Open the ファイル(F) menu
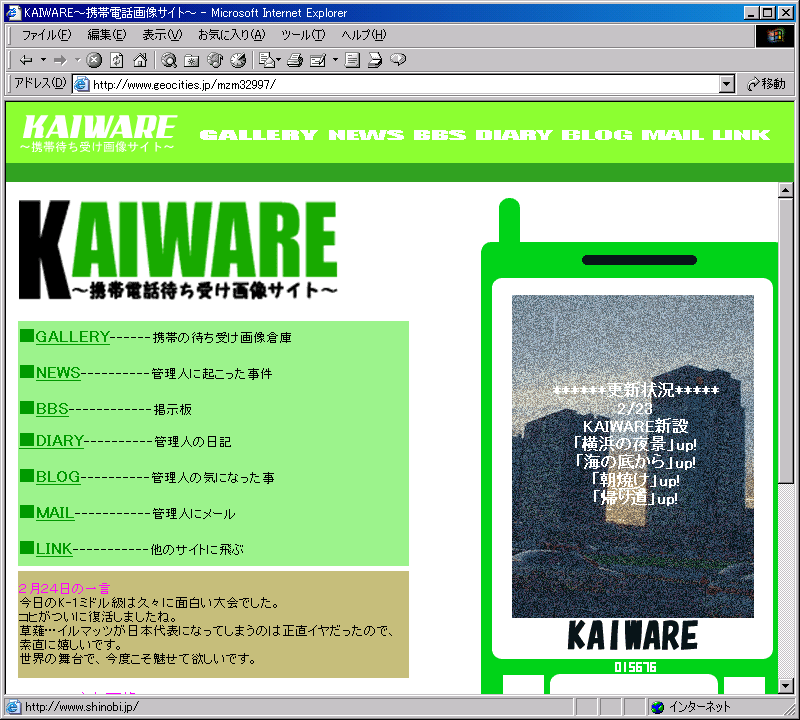800x720 pixels. pyautogui.click(x=46, y=35)
